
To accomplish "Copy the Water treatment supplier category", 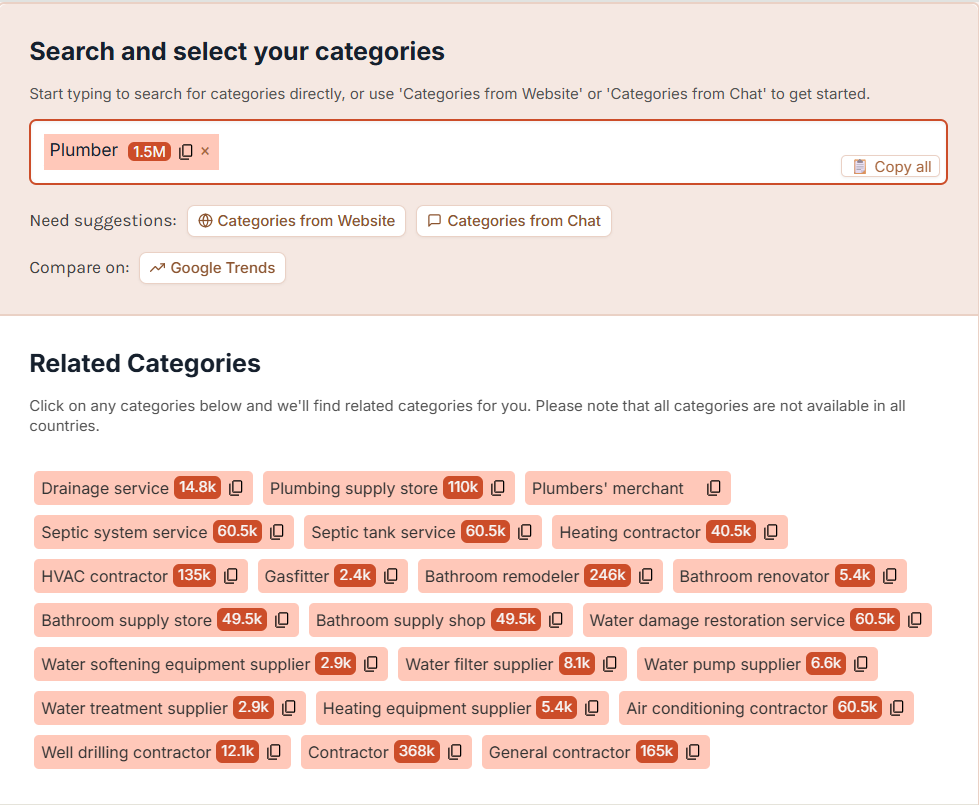I will (x=289, y=708).
